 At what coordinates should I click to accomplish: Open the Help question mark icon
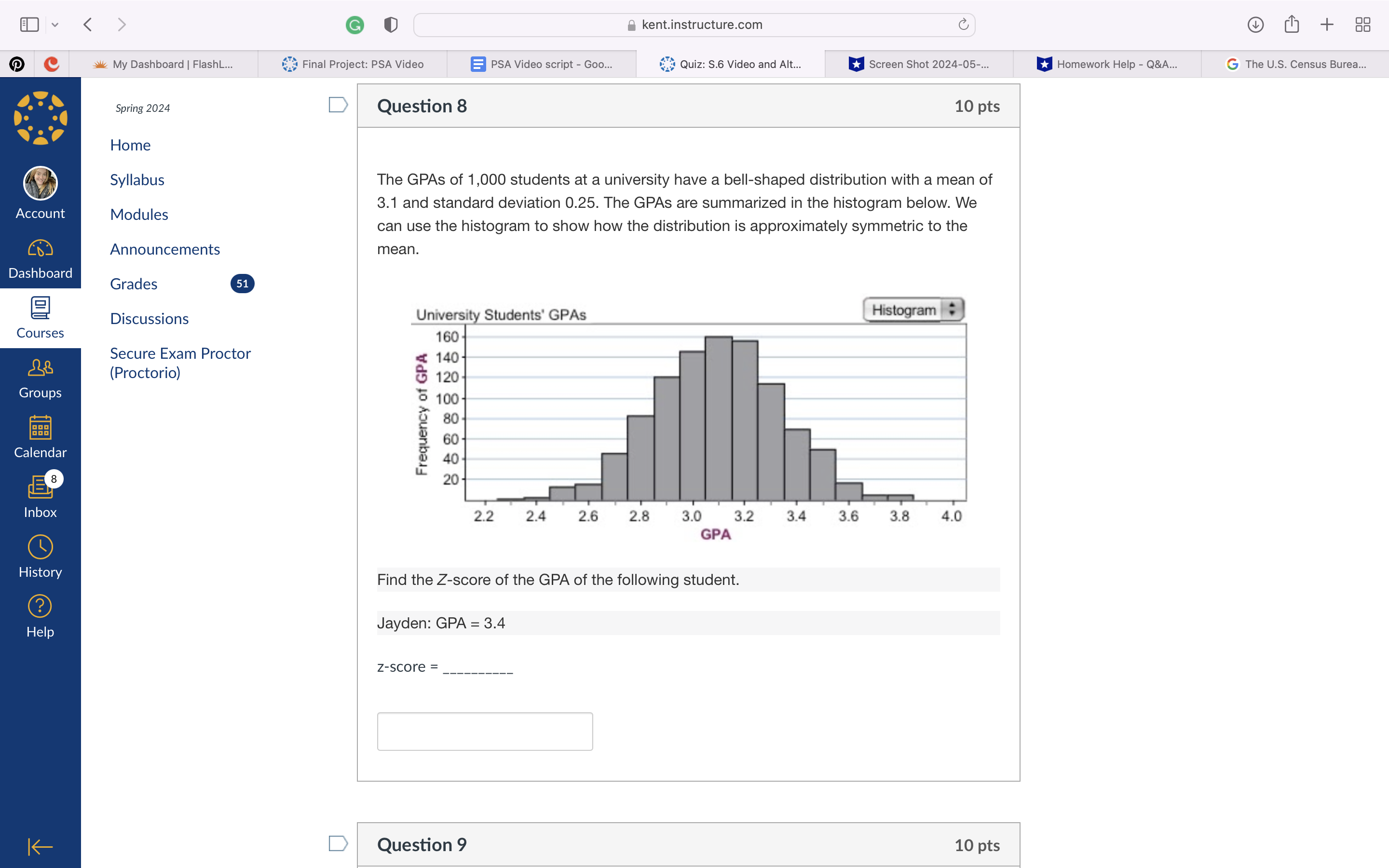(x=40, y=606)
